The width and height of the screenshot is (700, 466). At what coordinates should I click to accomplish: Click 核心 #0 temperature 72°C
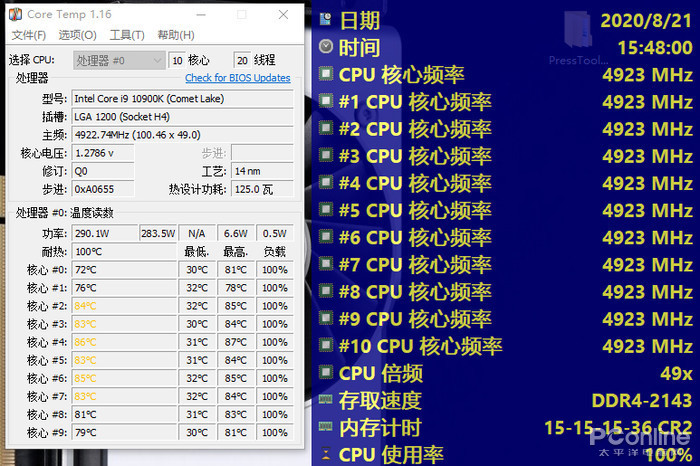[124, 270]
